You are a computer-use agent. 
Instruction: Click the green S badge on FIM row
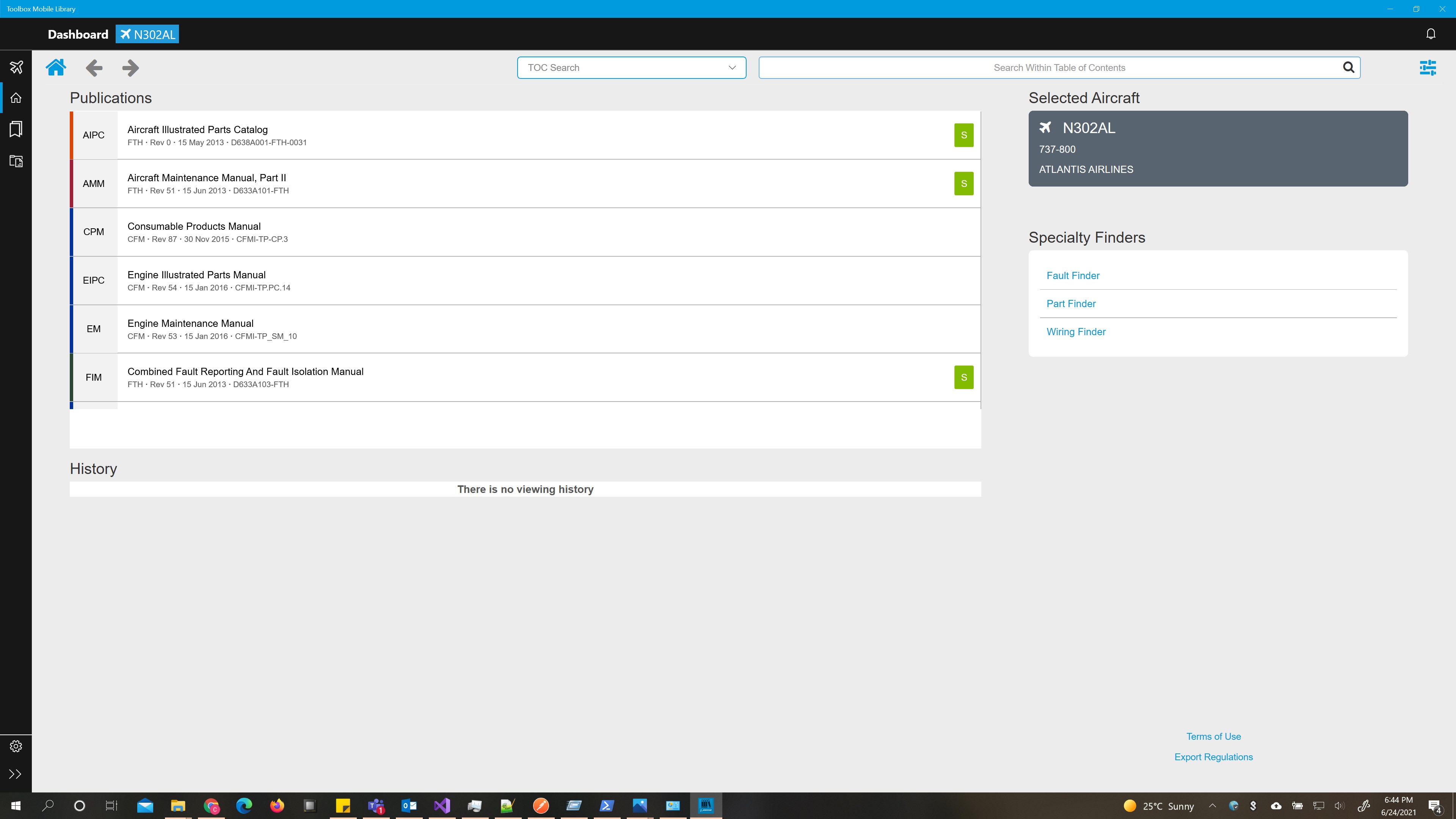tap(964, 378)
